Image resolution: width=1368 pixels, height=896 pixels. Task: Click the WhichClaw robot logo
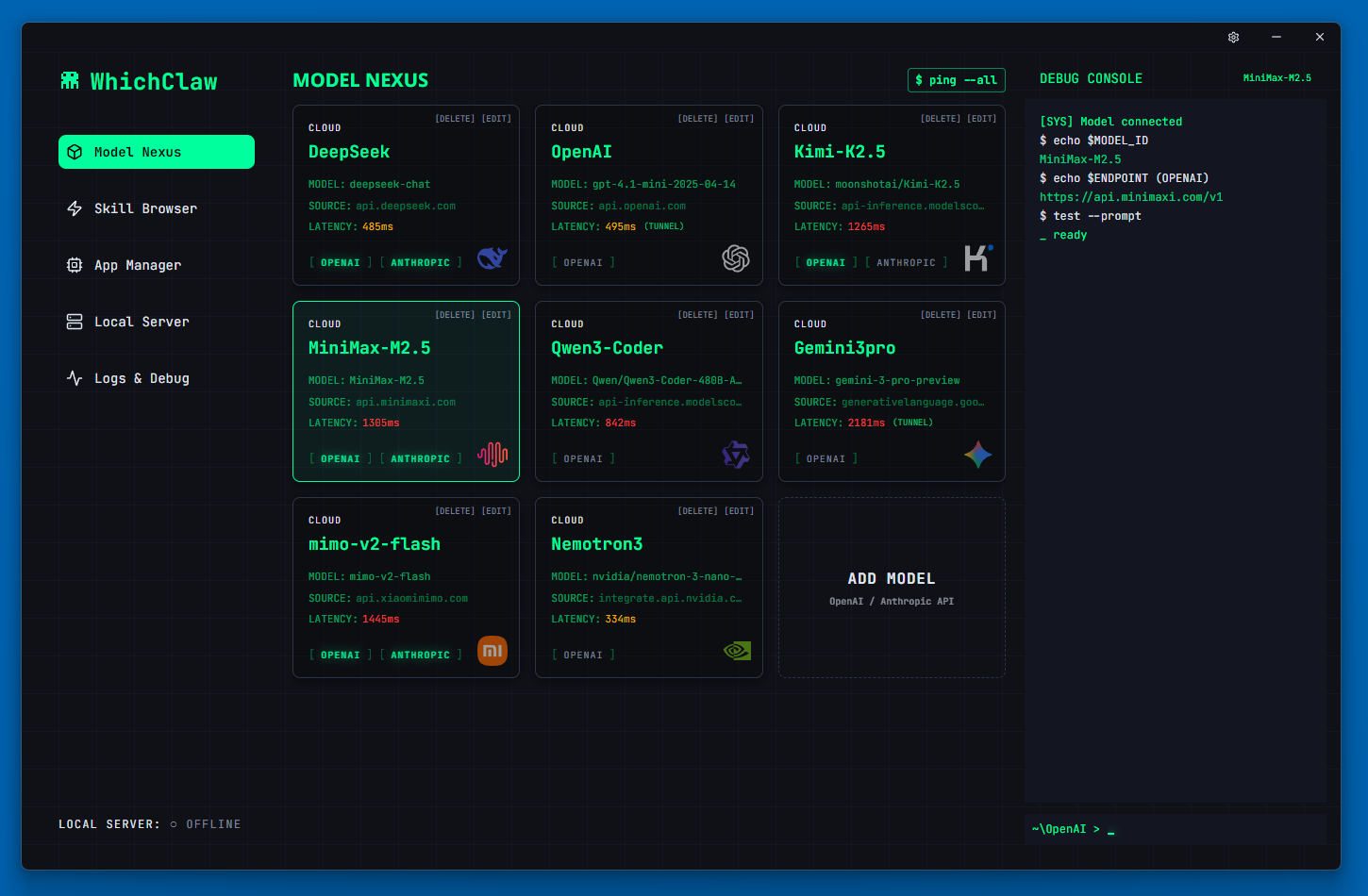(x=70, y=80)
